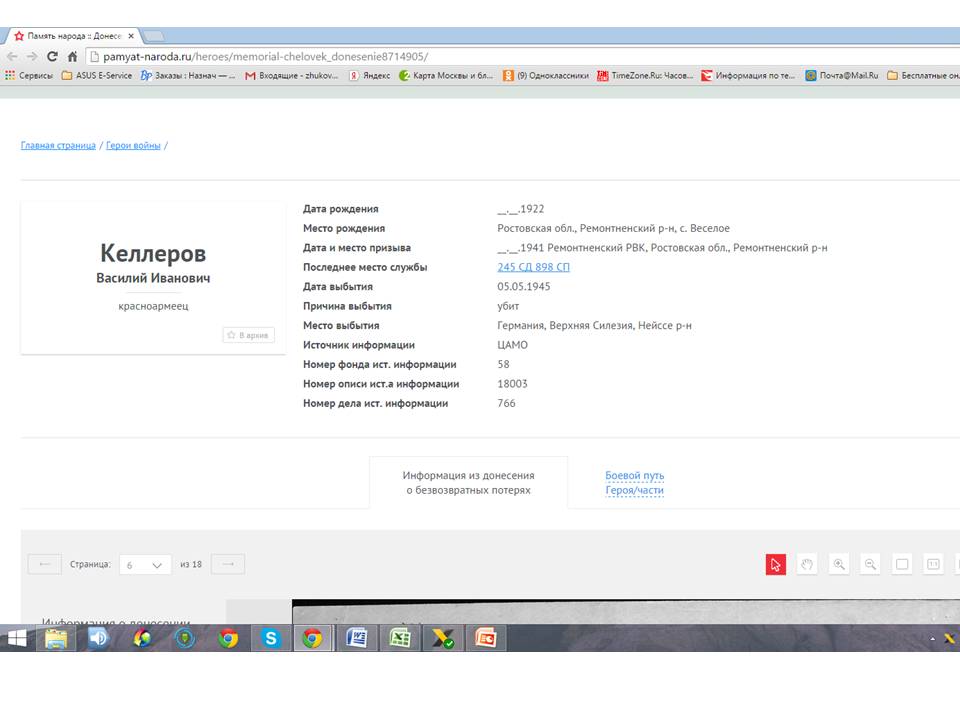Open the «Боевой путь Героя/части» tab
The image size is (960, 720).
tap(634, 483)
